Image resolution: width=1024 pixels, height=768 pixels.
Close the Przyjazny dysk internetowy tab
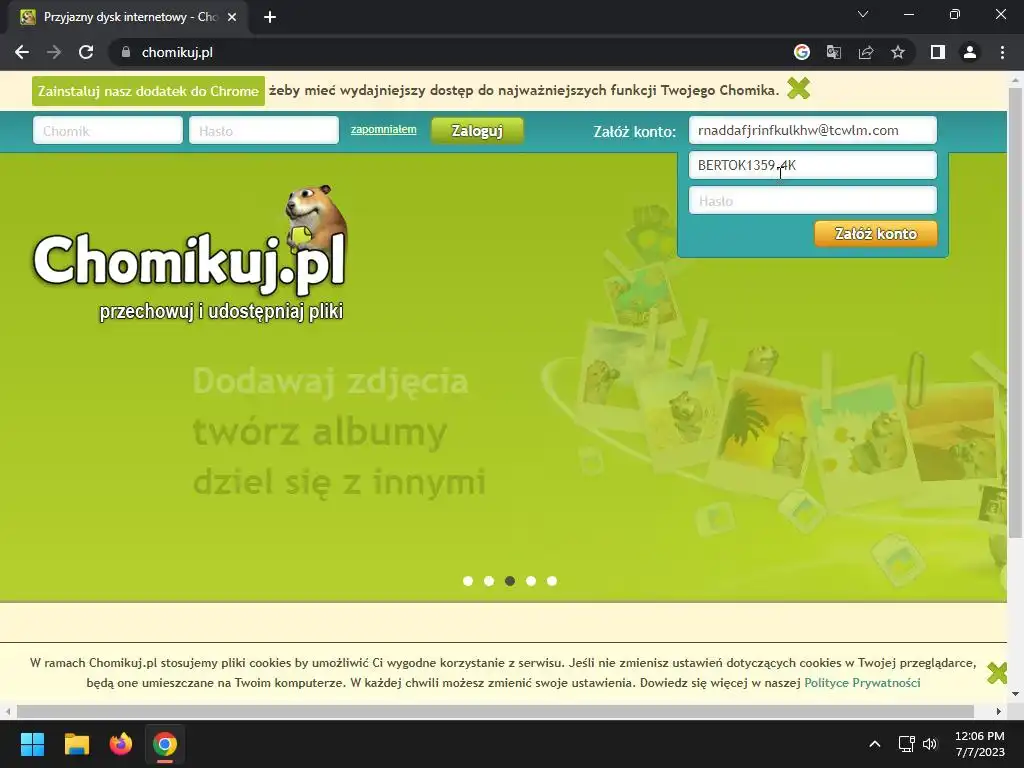tap(232, 17)
